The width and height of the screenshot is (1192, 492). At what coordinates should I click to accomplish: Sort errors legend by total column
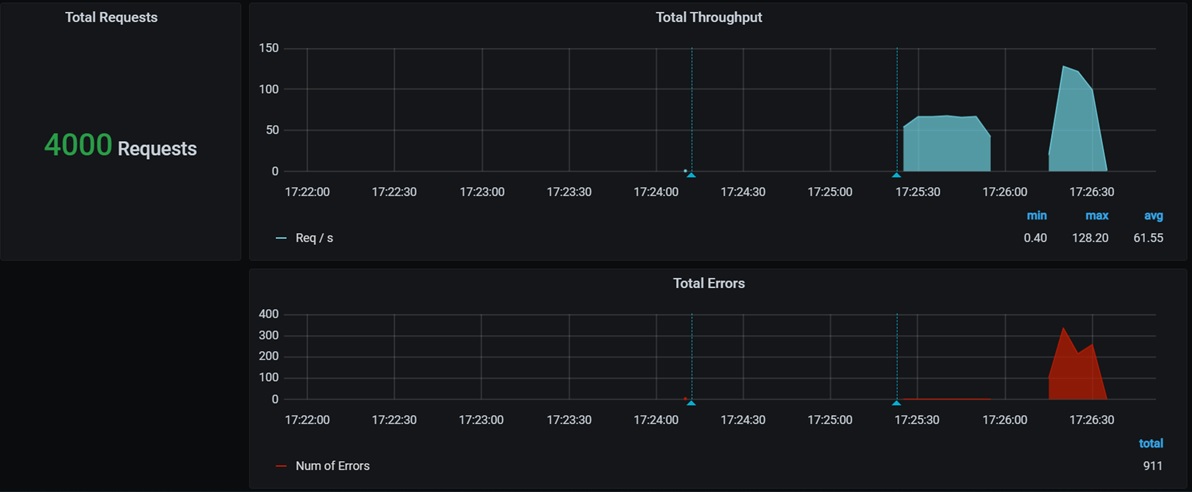click(x=1150, y=443)
